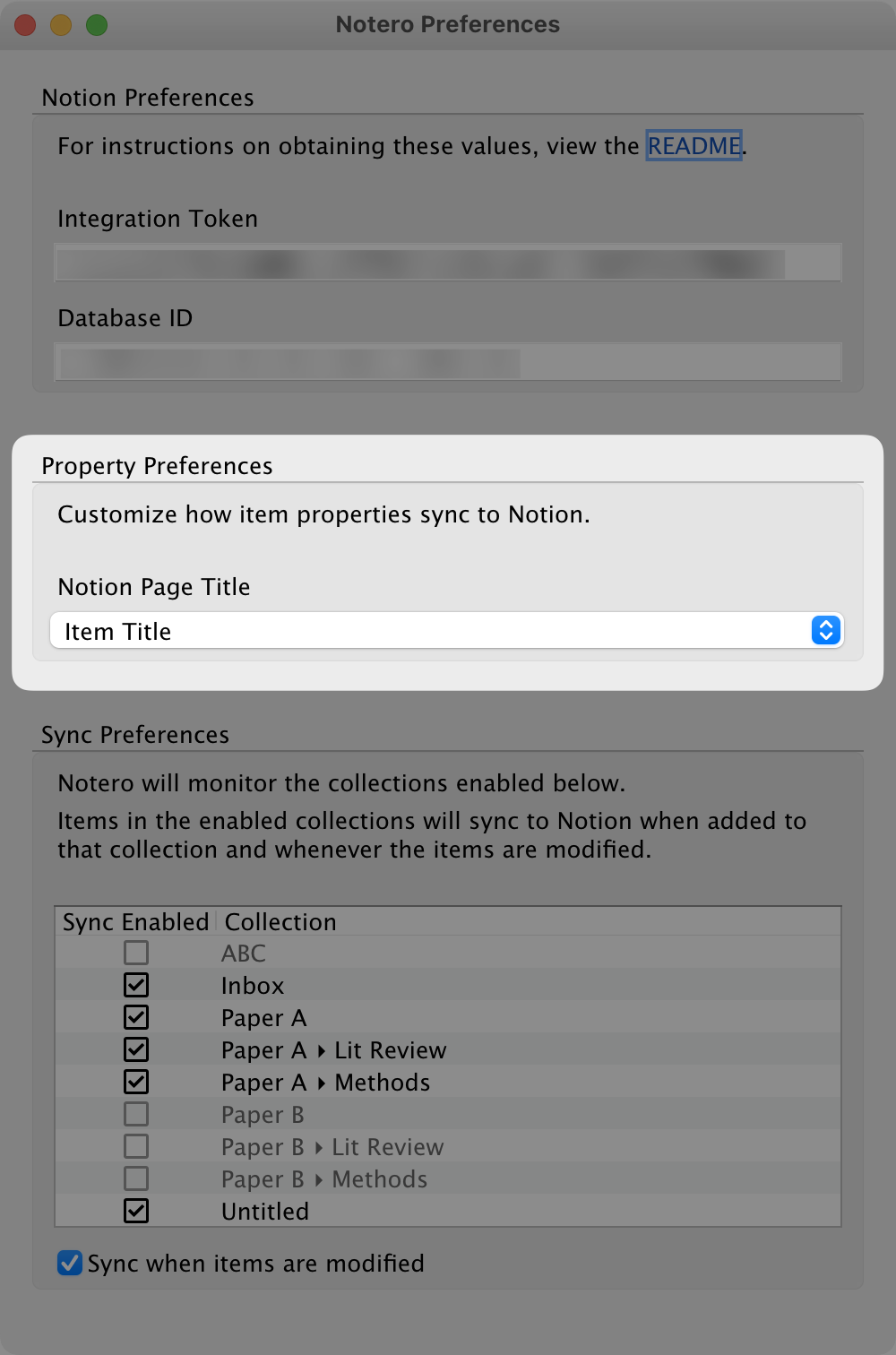The height and width of the screenshot is (1355, 896).
Task: Click inside the Database ID field
Action: [x=445, y=361]
